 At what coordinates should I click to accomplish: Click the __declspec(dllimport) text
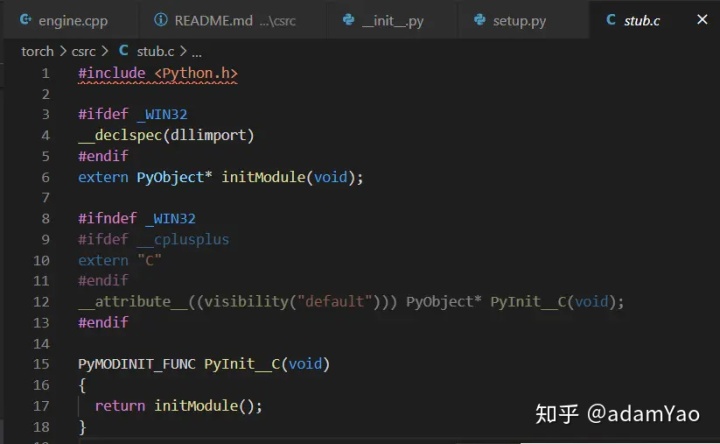coord(166,135)
